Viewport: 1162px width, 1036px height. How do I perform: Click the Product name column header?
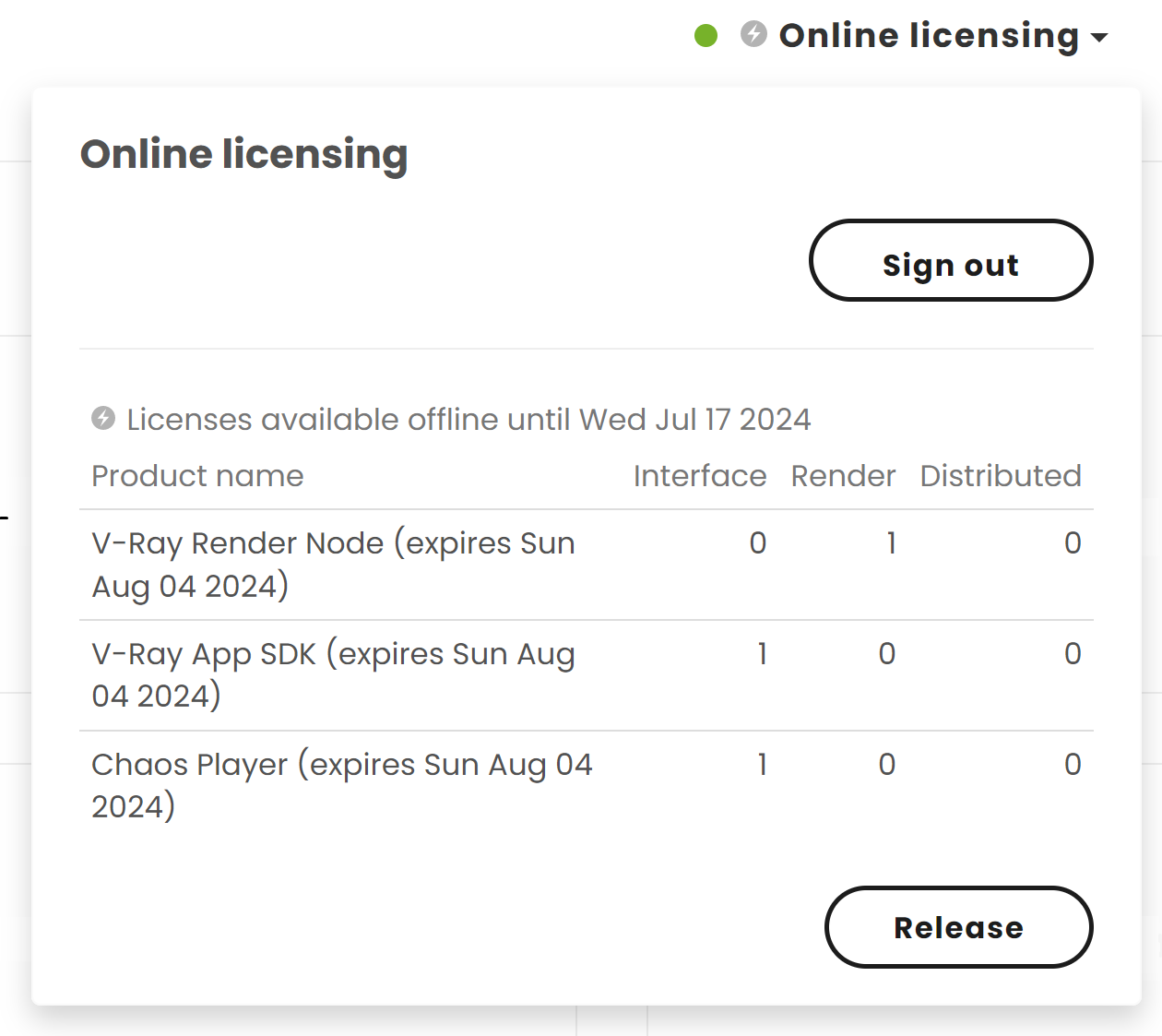point(197,476)
